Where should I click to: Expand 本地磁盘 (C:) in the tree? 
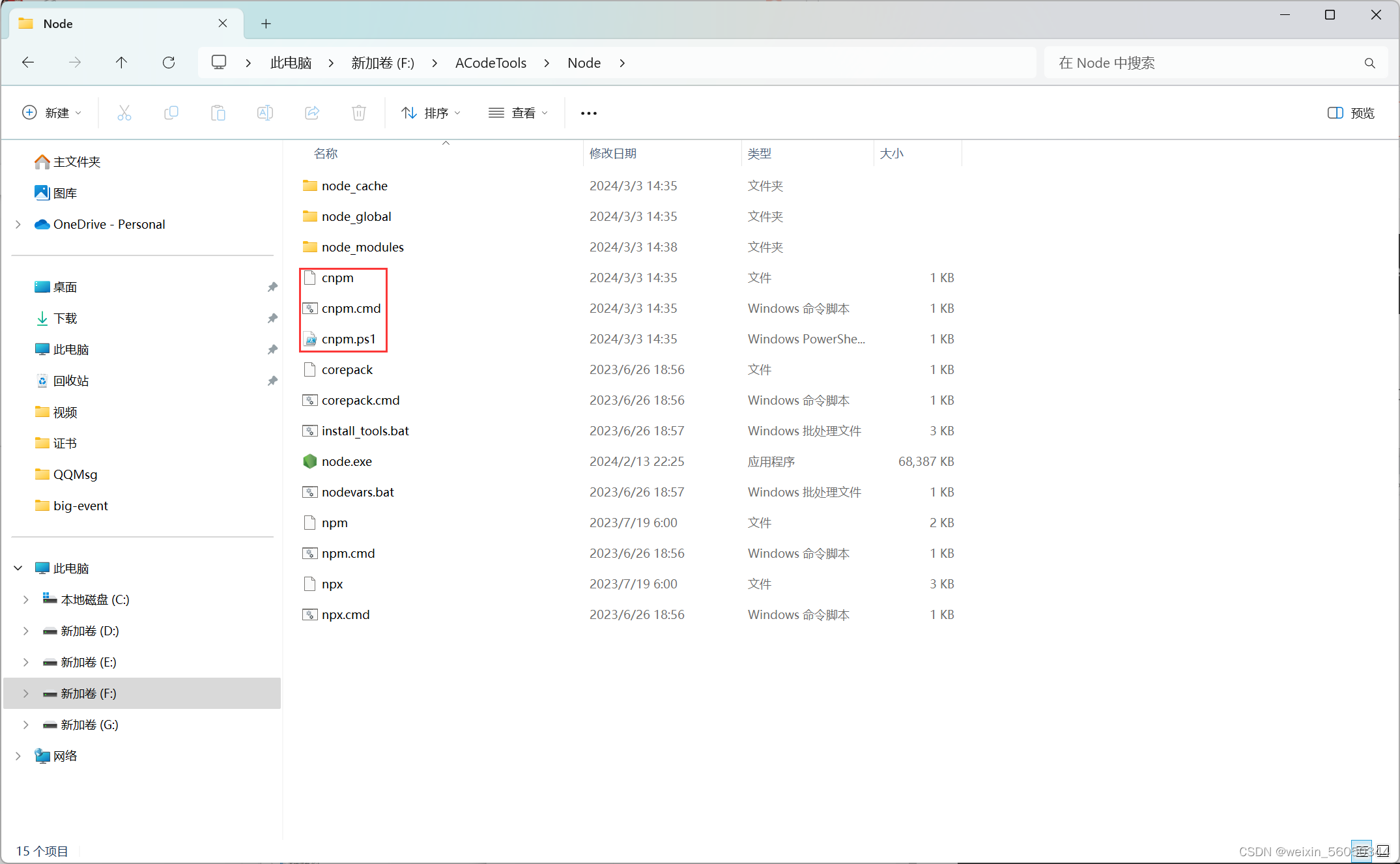[x=26, y=599]
